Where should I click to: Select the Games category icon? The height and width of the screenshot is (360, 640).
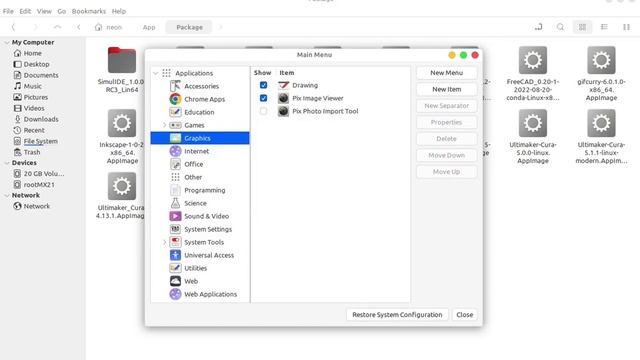pyautogui.click(x=175, y=125)
